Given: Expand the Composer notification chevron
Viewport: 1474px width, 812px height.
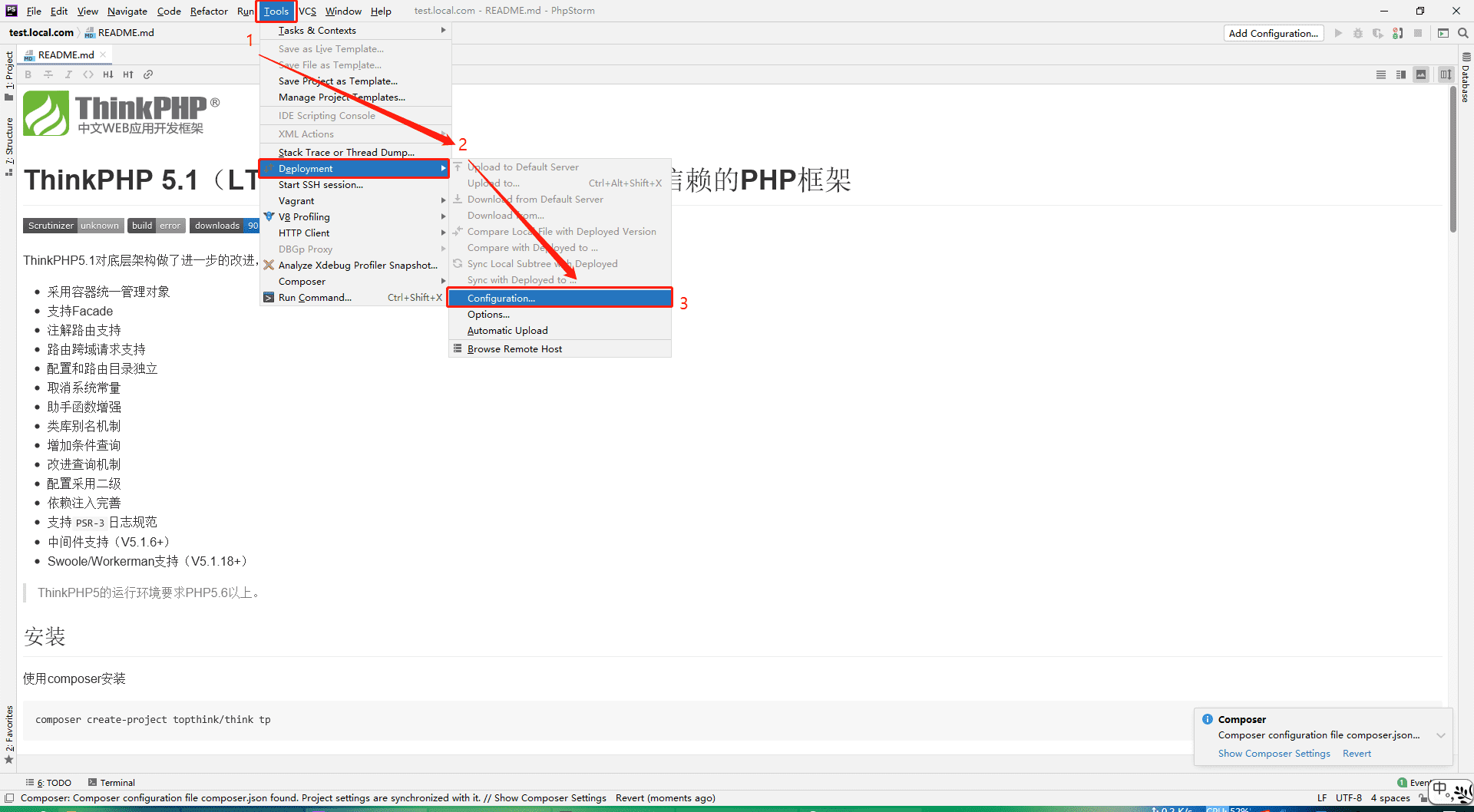Looking at the screenshot, I should 1441,735.
